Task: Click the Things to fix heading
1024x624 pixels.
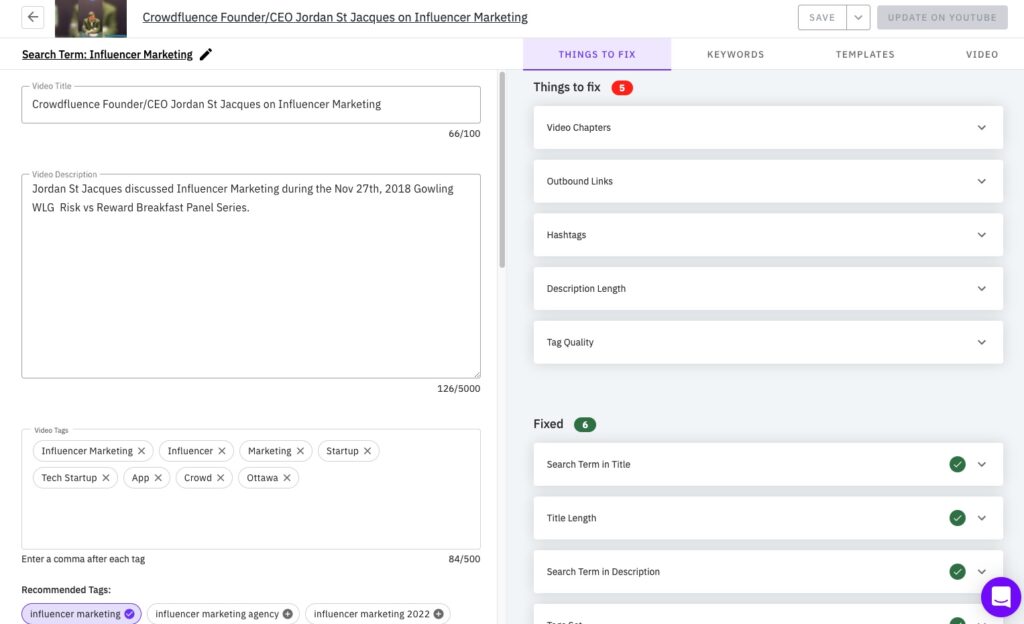Action: tap(567, 87)
